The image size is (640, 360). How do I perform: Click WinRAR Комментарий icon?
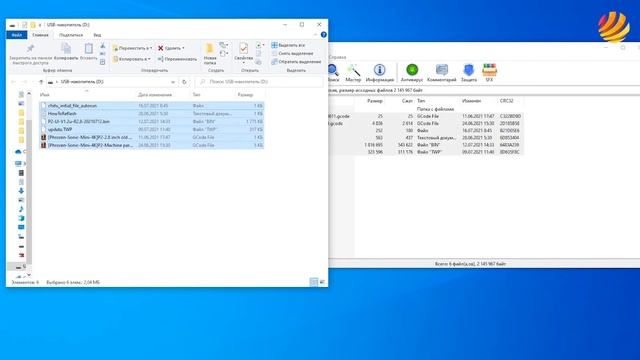point(442,73)
